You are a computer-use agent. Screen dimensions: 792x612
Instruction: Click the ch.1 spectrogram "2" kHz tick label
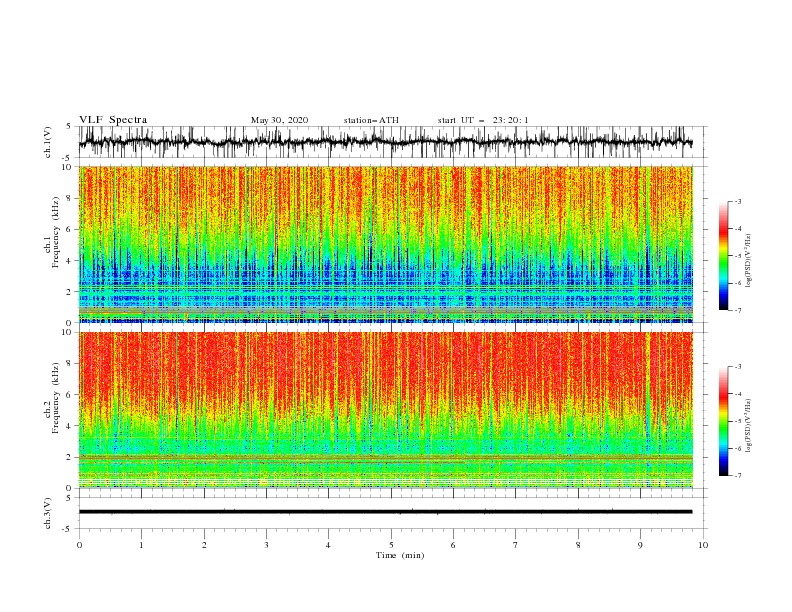[x=69, y=292]
